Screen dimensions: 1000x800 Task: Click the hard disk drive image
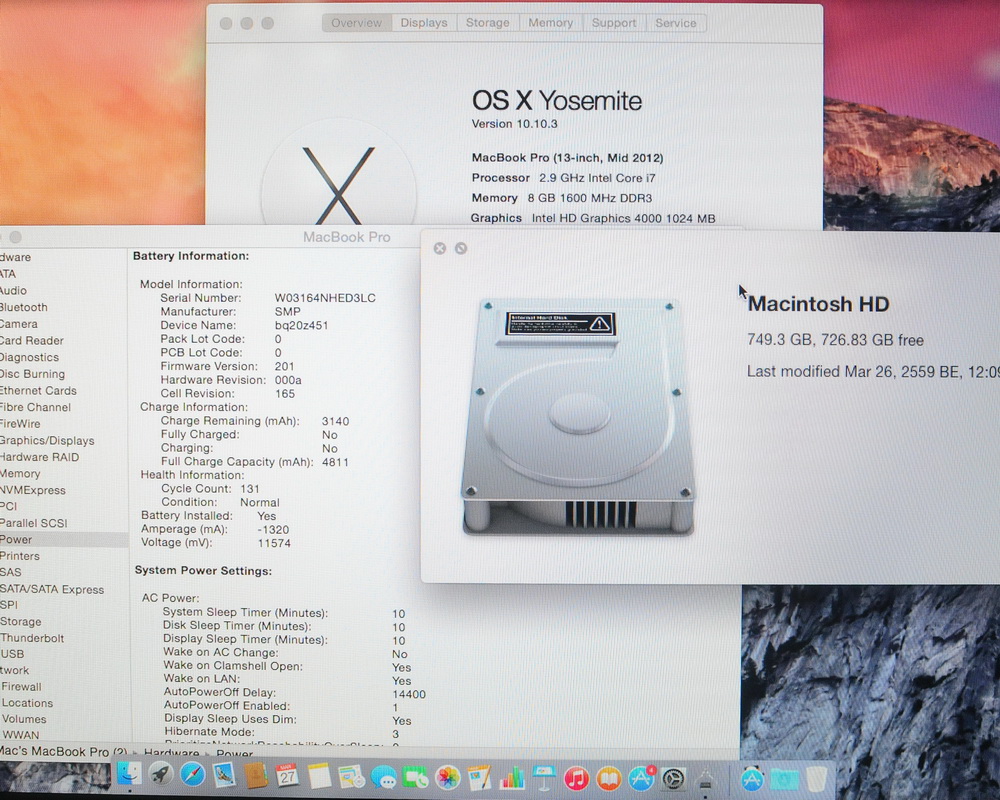[578, 416]
